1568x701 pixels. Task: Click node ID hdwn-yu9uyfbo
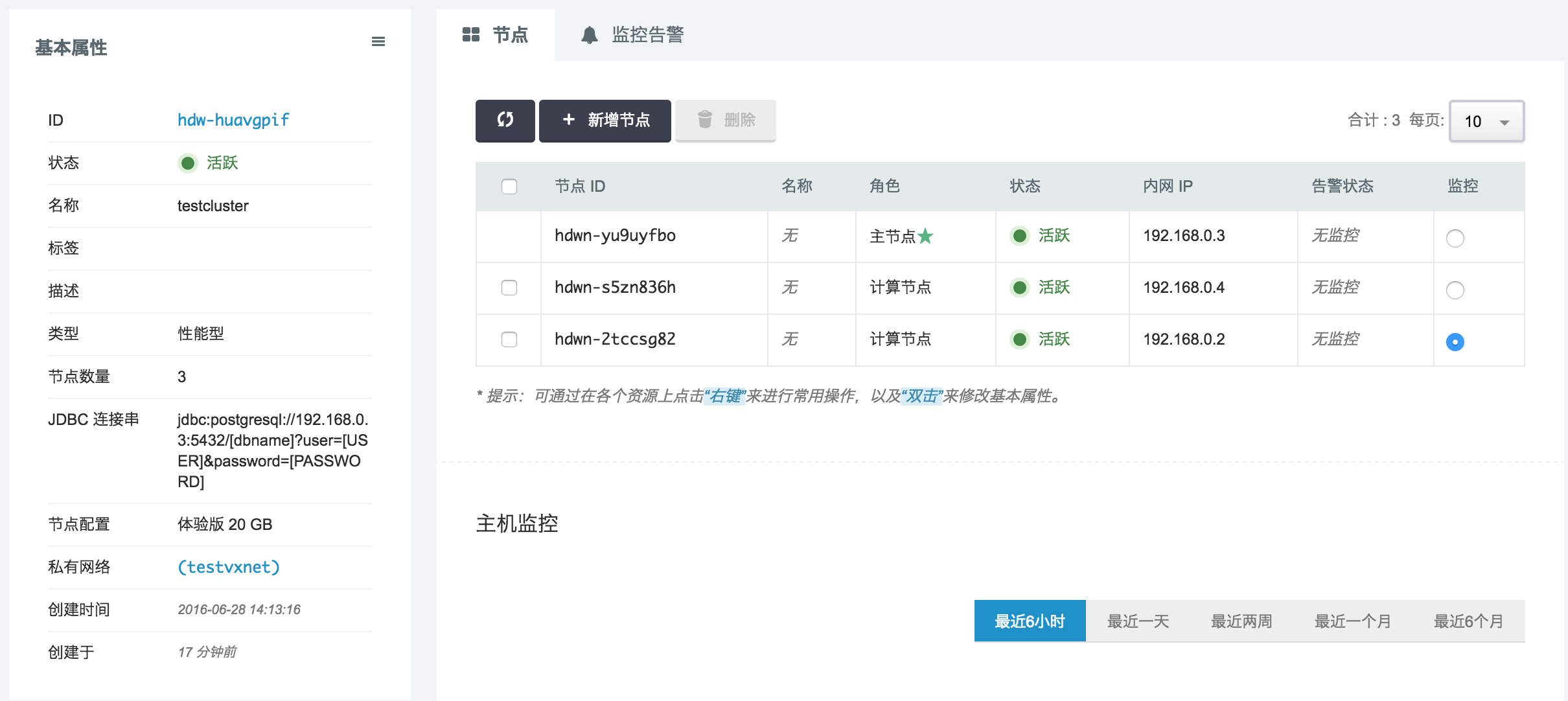click(x=615, y=236)
